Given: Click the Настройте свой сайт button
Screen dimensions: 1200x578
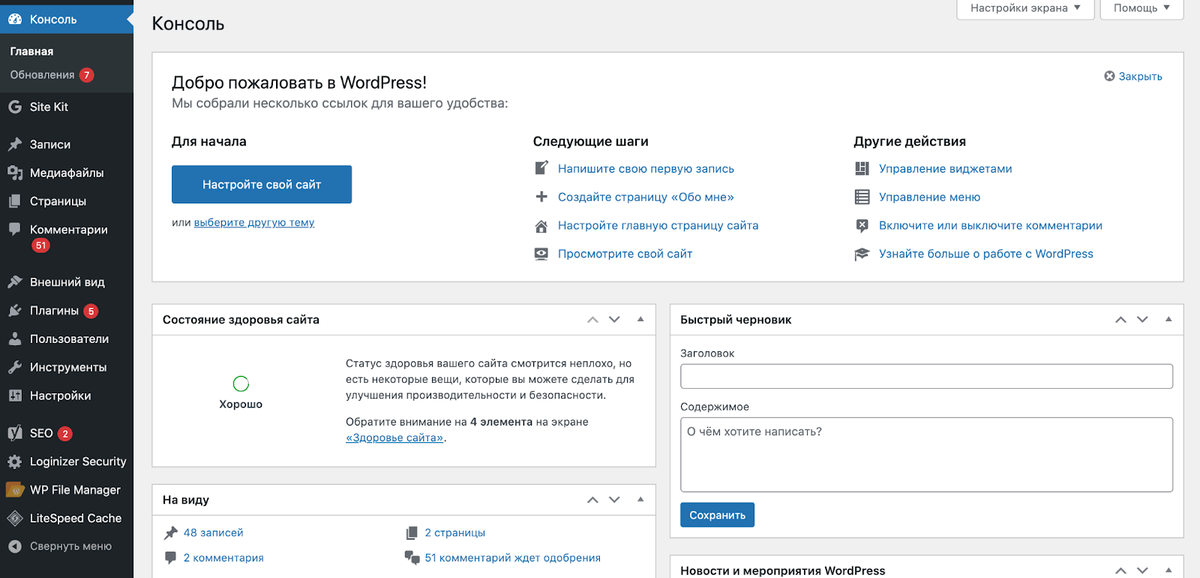Looking at the screenshot, I should pyautogui.click(x=262, y=185).
